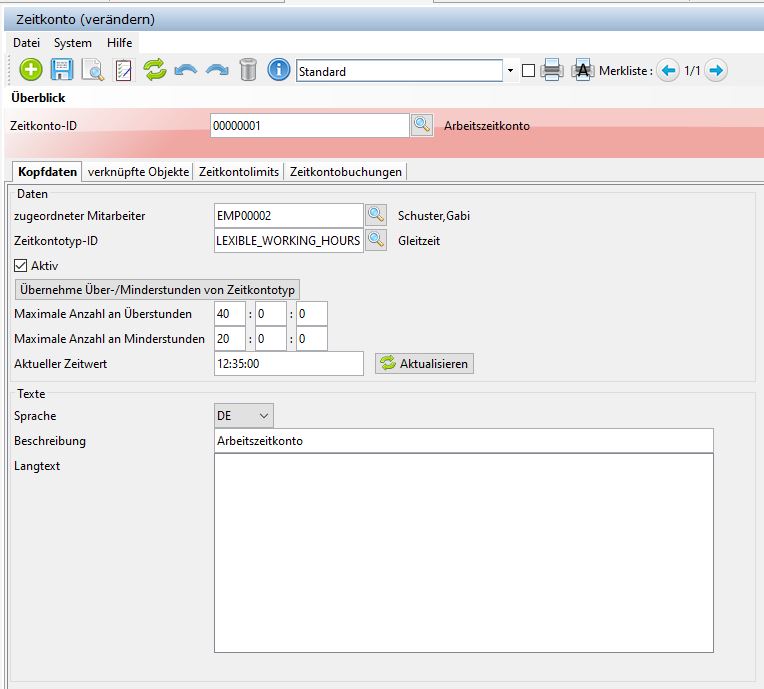Go to the next Merkliste entry
This screenshot has height=689, width=764.
[716, 71]
